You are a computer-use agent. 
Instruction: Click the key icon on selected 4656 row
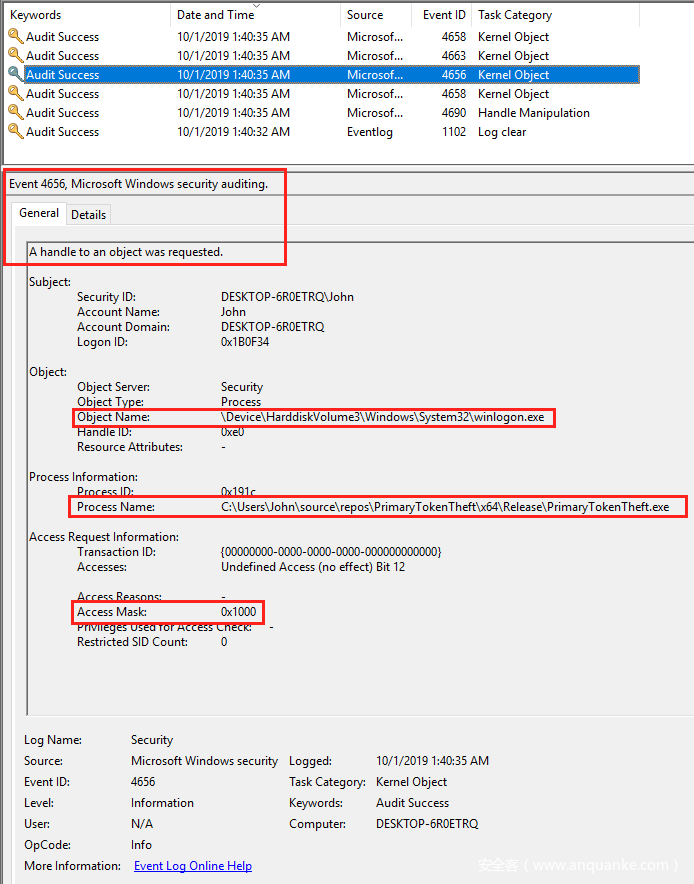(15, 75)
